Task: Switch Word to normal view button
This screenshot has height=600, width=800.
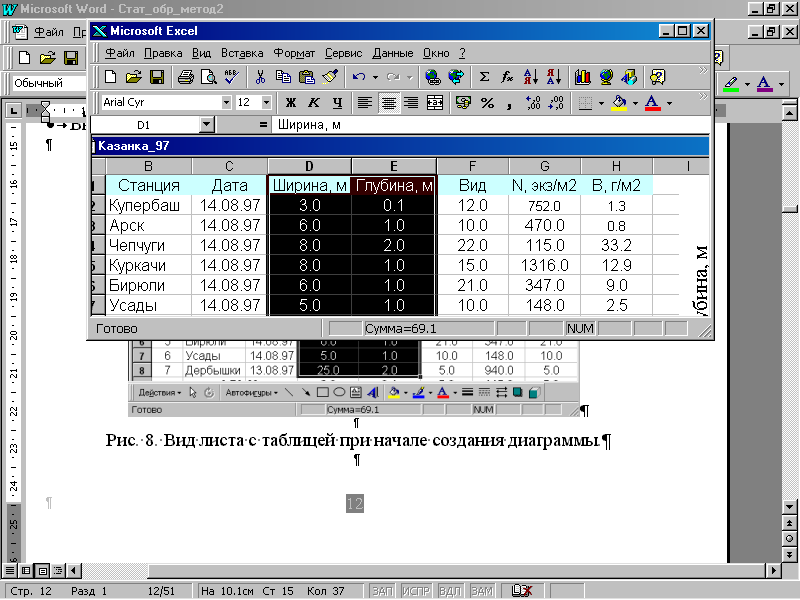Action: 10,570
